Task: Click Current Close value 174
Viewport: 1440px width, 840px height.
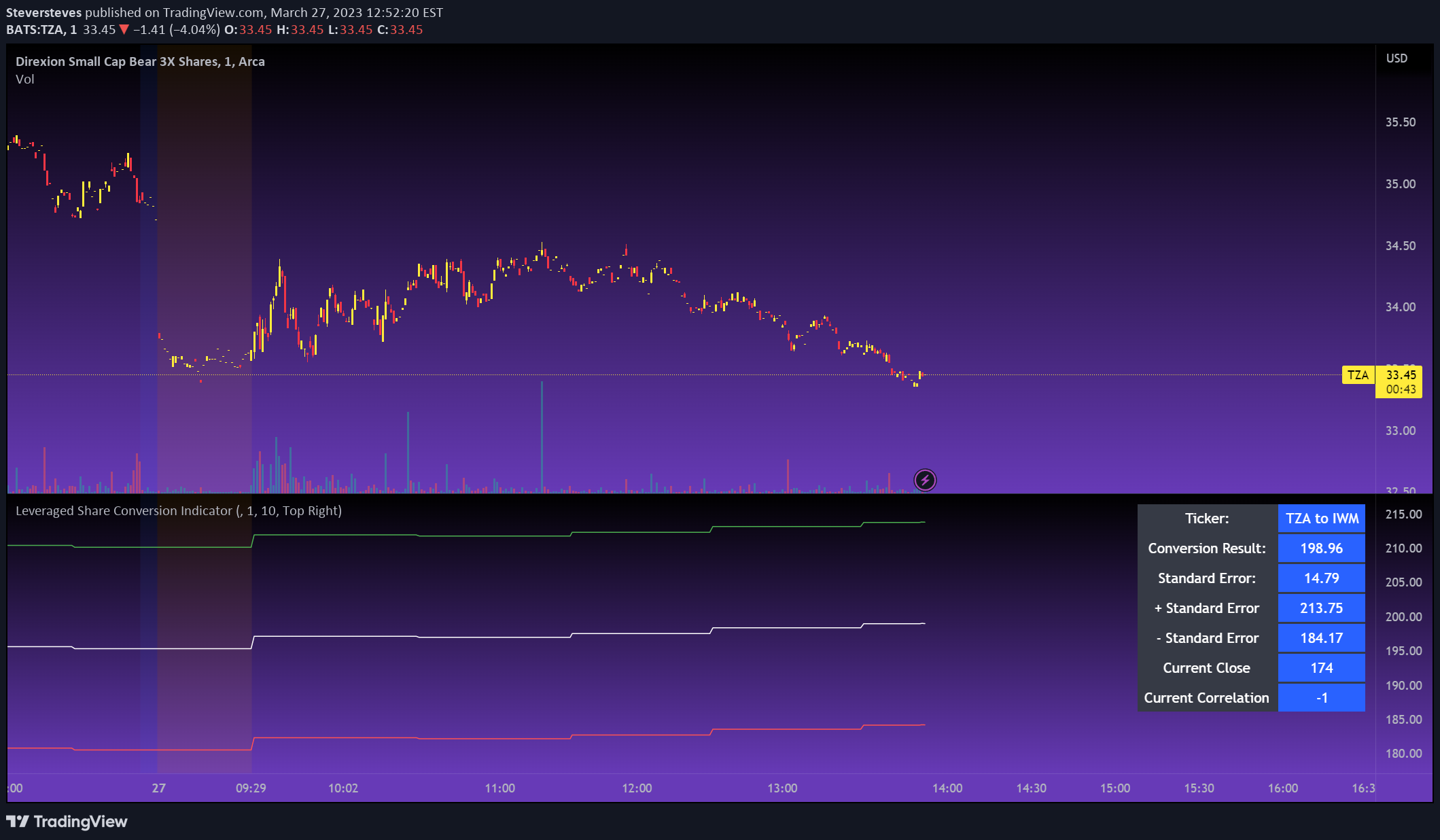Action: tap(1322, 668)
